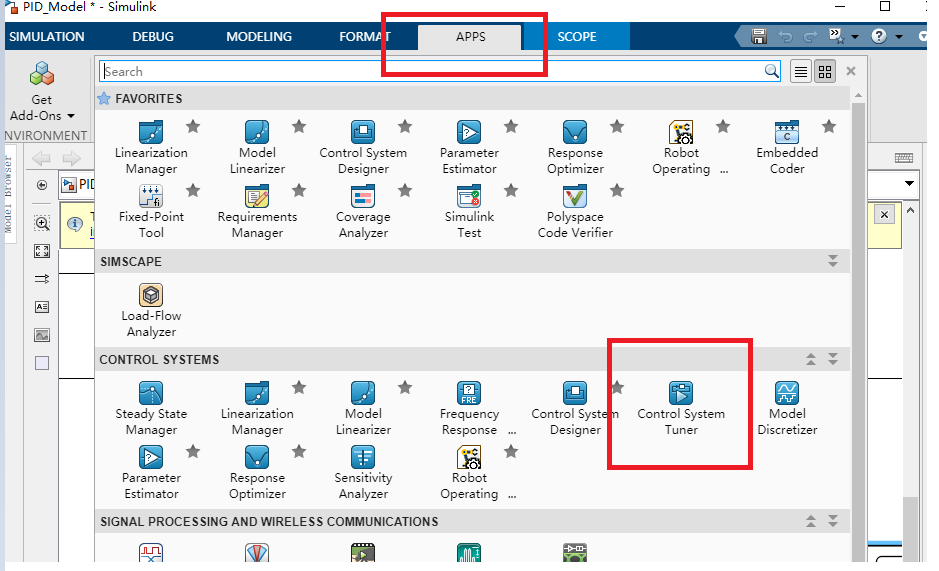Switch apps gallery to list view

(801, 72)
